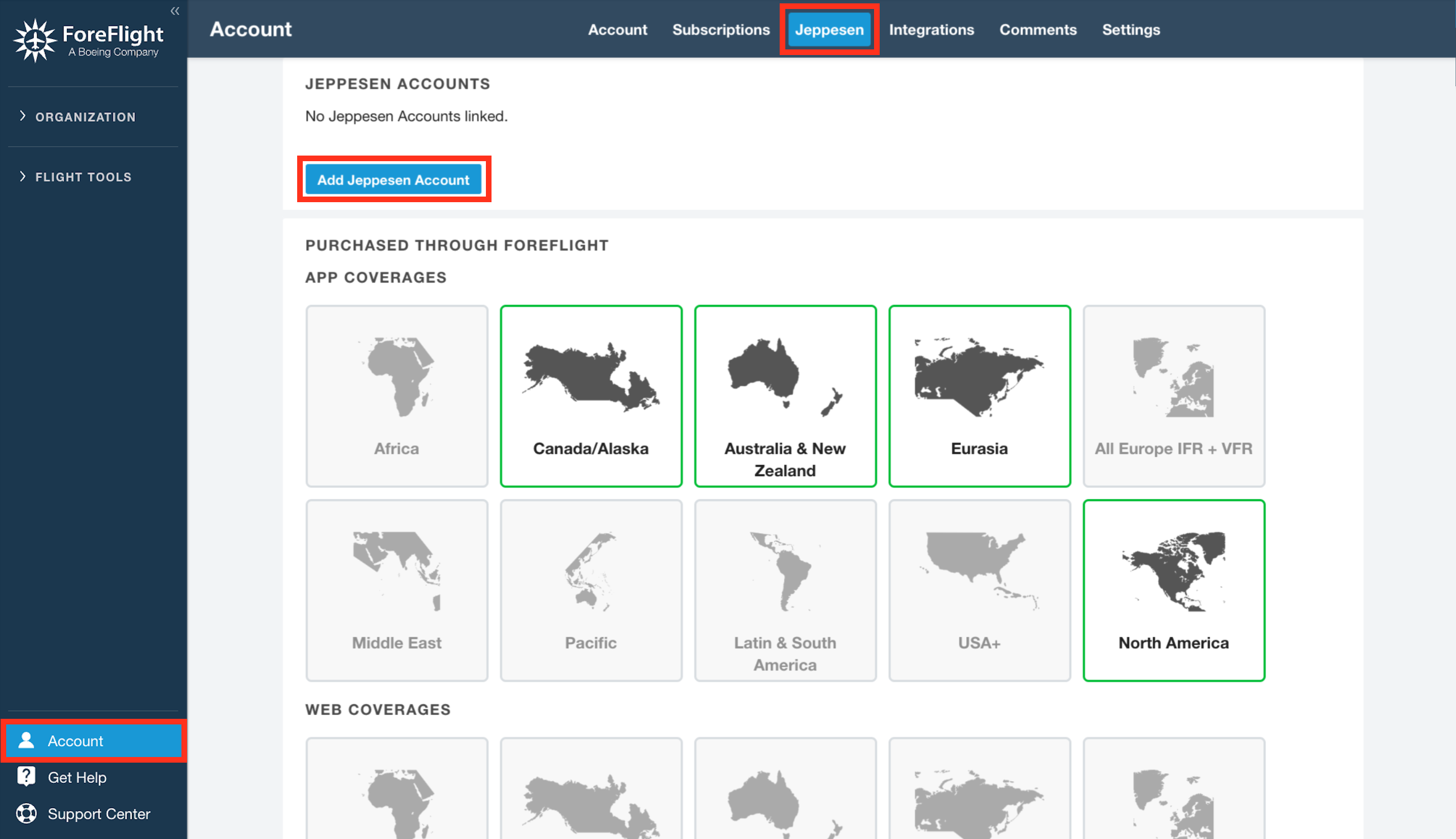The height and width of the screenshot is (839, 1456).
Task: Click the 'No Jeppesen Accounts linked.' text
Action: [x=406, y=116]
